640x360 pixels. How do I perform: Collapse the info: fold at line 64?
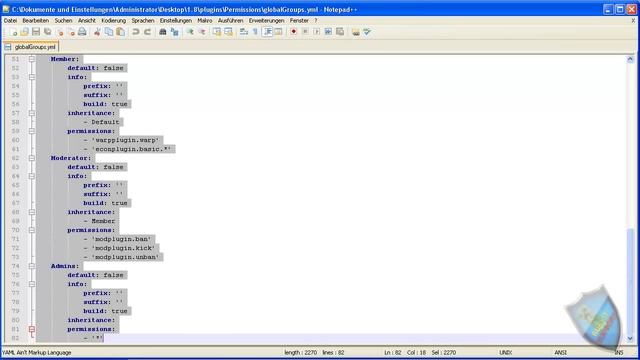pyautogui.click(x=32, y=176)
